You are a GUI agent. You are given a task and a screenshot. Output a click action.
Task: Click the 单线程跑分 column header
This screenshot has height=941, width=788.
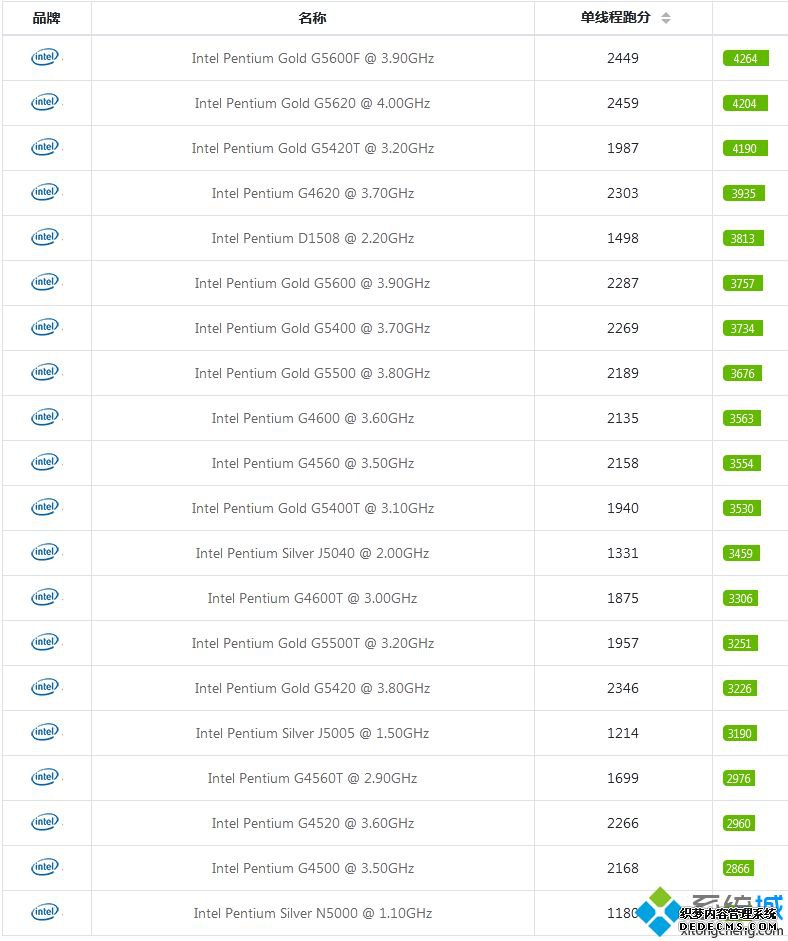coord(616,17)
